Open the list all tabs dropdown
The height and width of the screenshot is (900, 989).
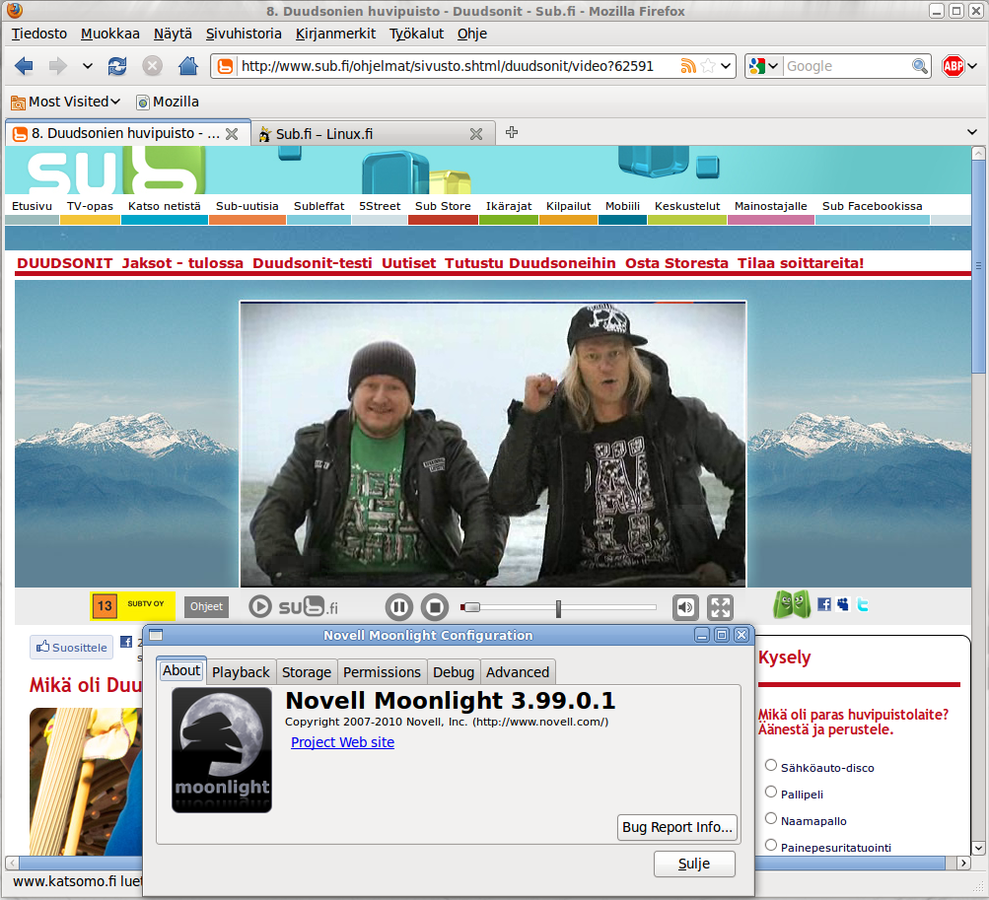pyautogui.click(x=972, y=132)
